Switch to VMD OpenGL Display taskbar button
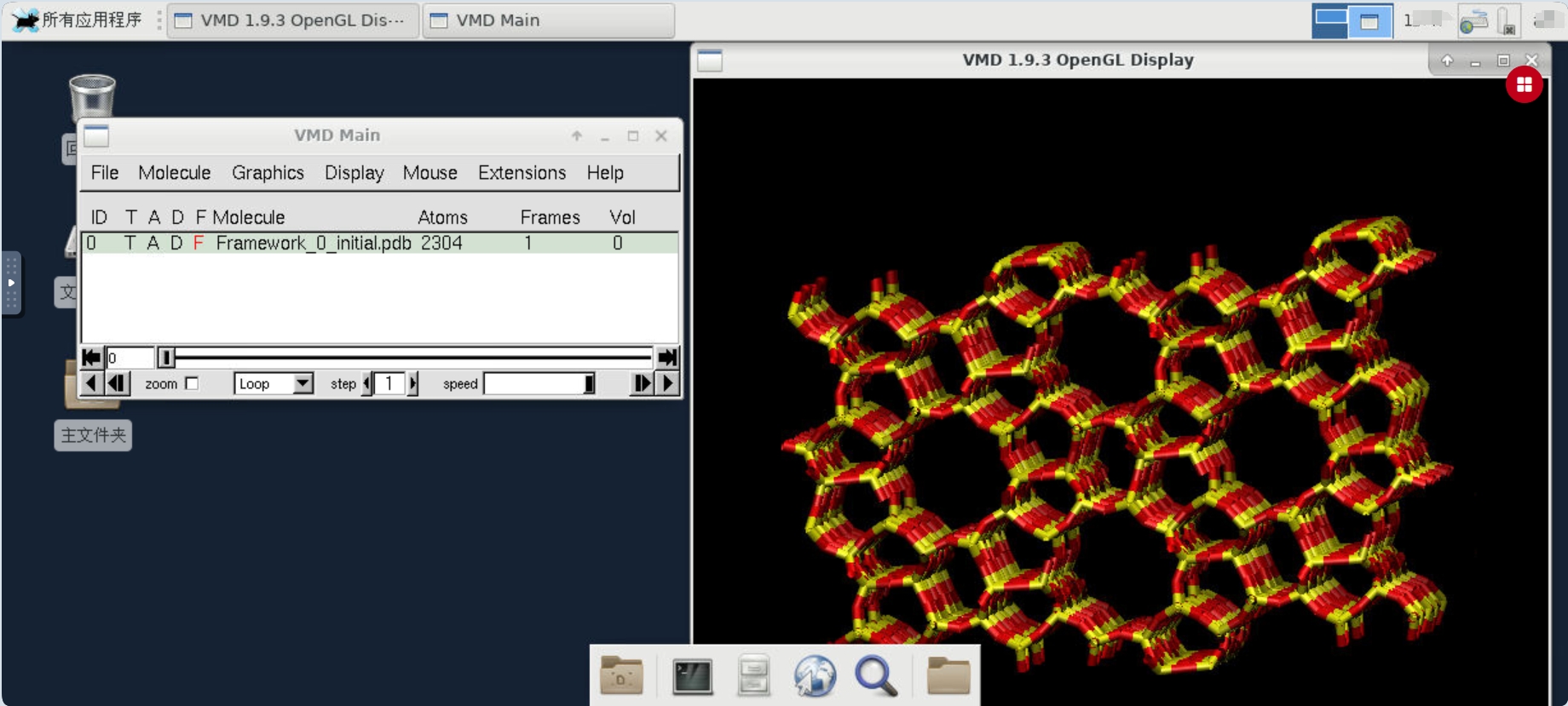The width and height of the screenshot is (1568, 706). pyautogui.click(x=291, y=20)
